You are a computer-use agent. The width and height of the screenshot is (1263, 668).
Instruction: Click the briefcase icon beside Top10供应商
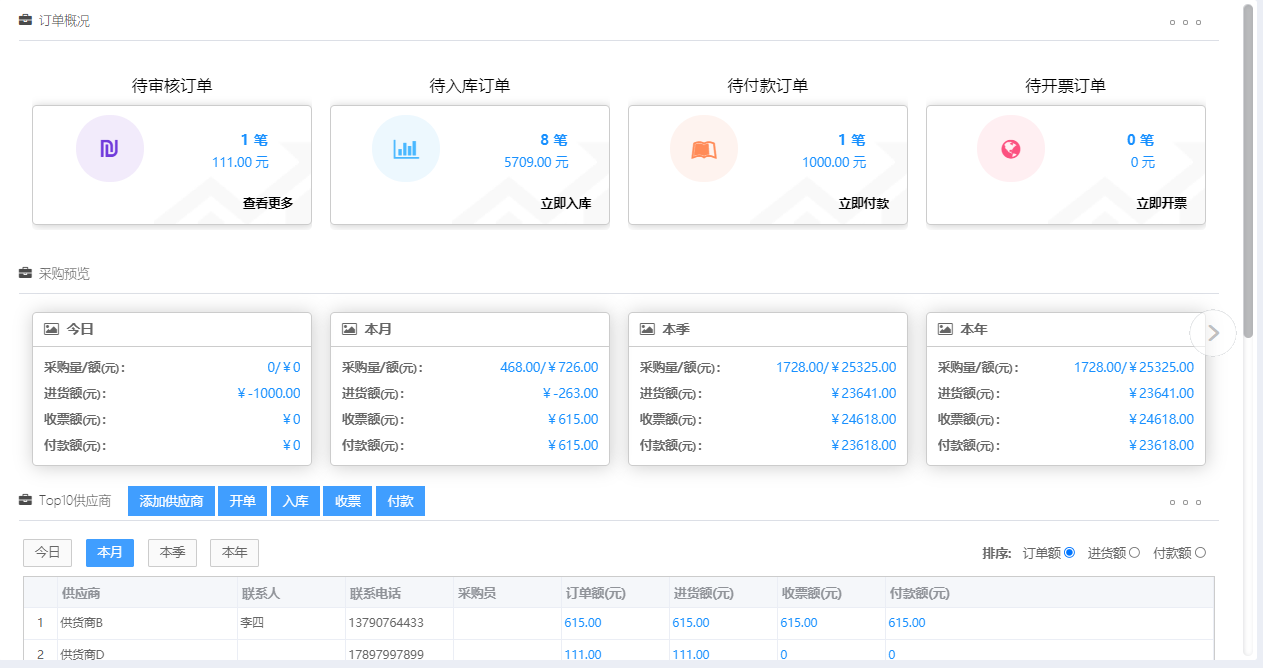(x=26, y=500)
